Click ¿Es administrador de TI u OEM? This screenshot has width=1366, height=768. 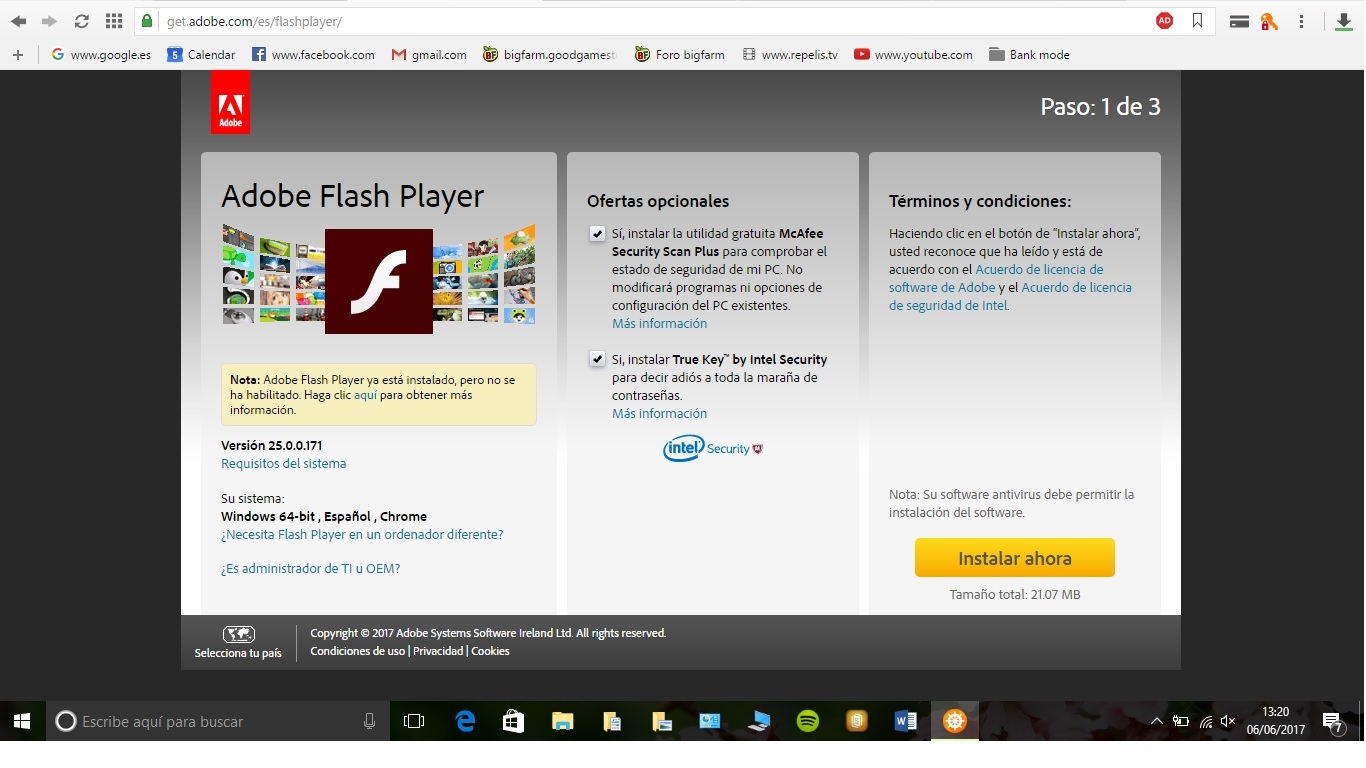click(x=310, y=569)
